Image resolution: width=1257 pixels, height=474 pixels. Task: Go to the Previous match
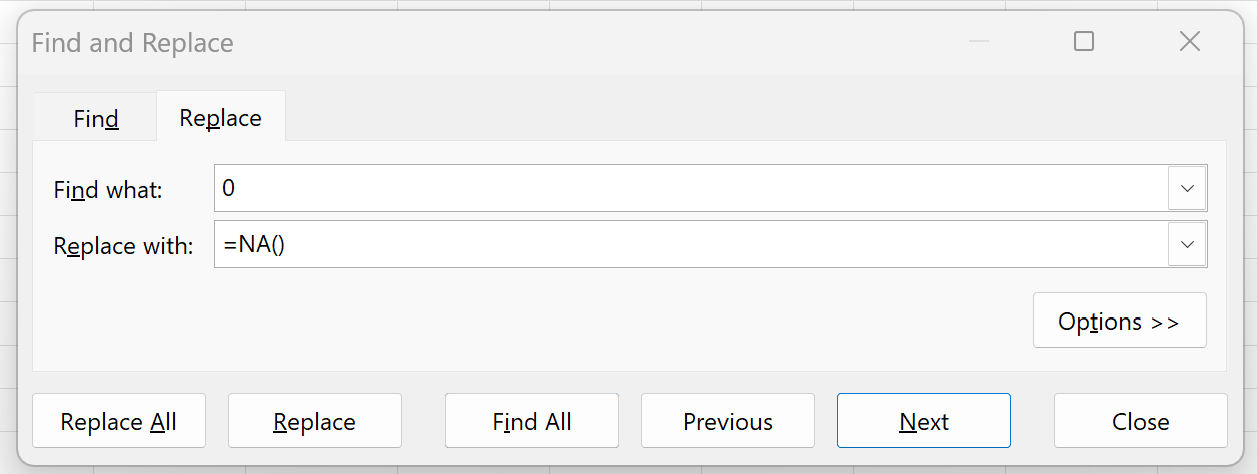(727, 421)
